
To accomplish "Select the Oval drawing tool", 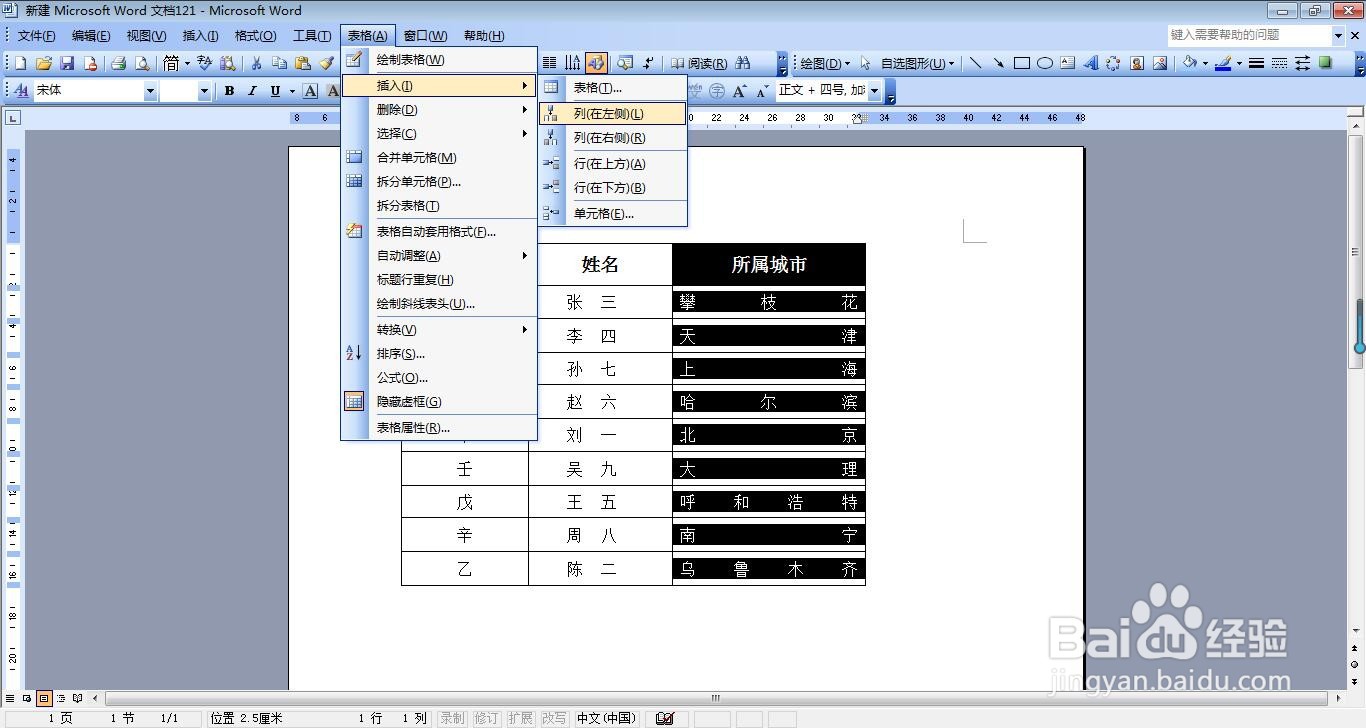I will tap(1044, 63).
